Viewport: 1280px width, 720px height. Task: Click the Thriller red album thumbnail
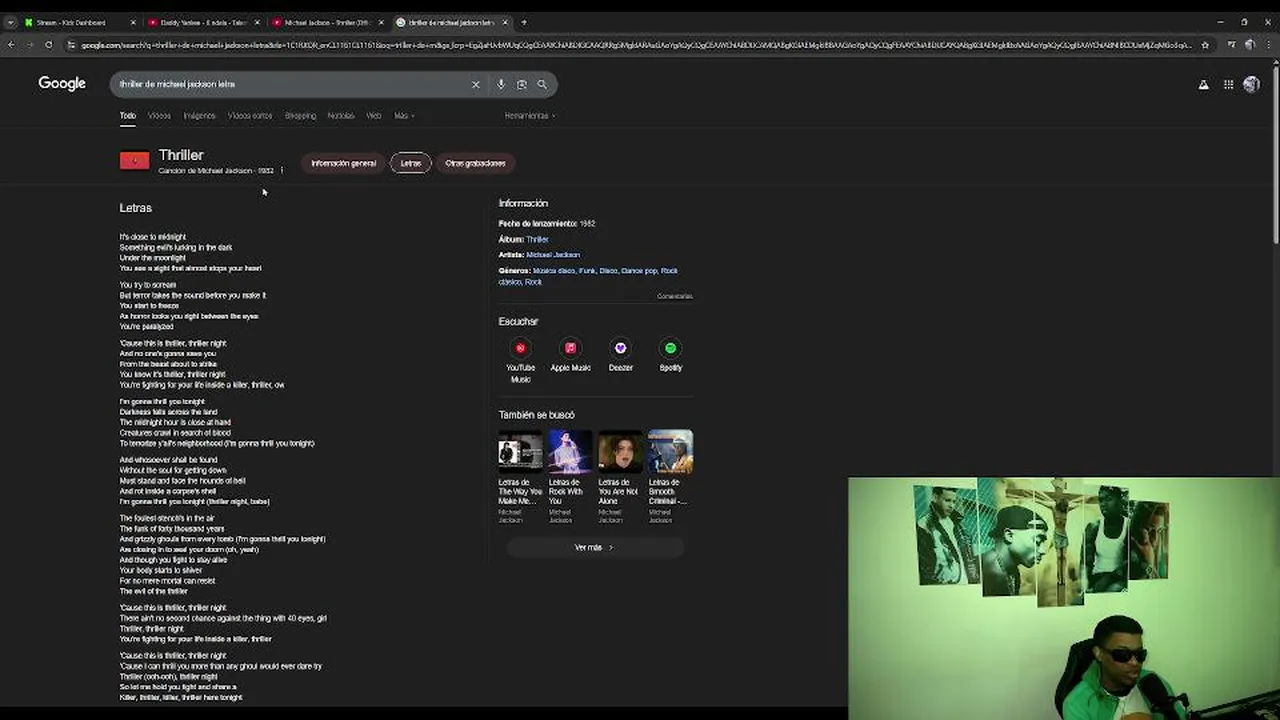tap(134, 161)
